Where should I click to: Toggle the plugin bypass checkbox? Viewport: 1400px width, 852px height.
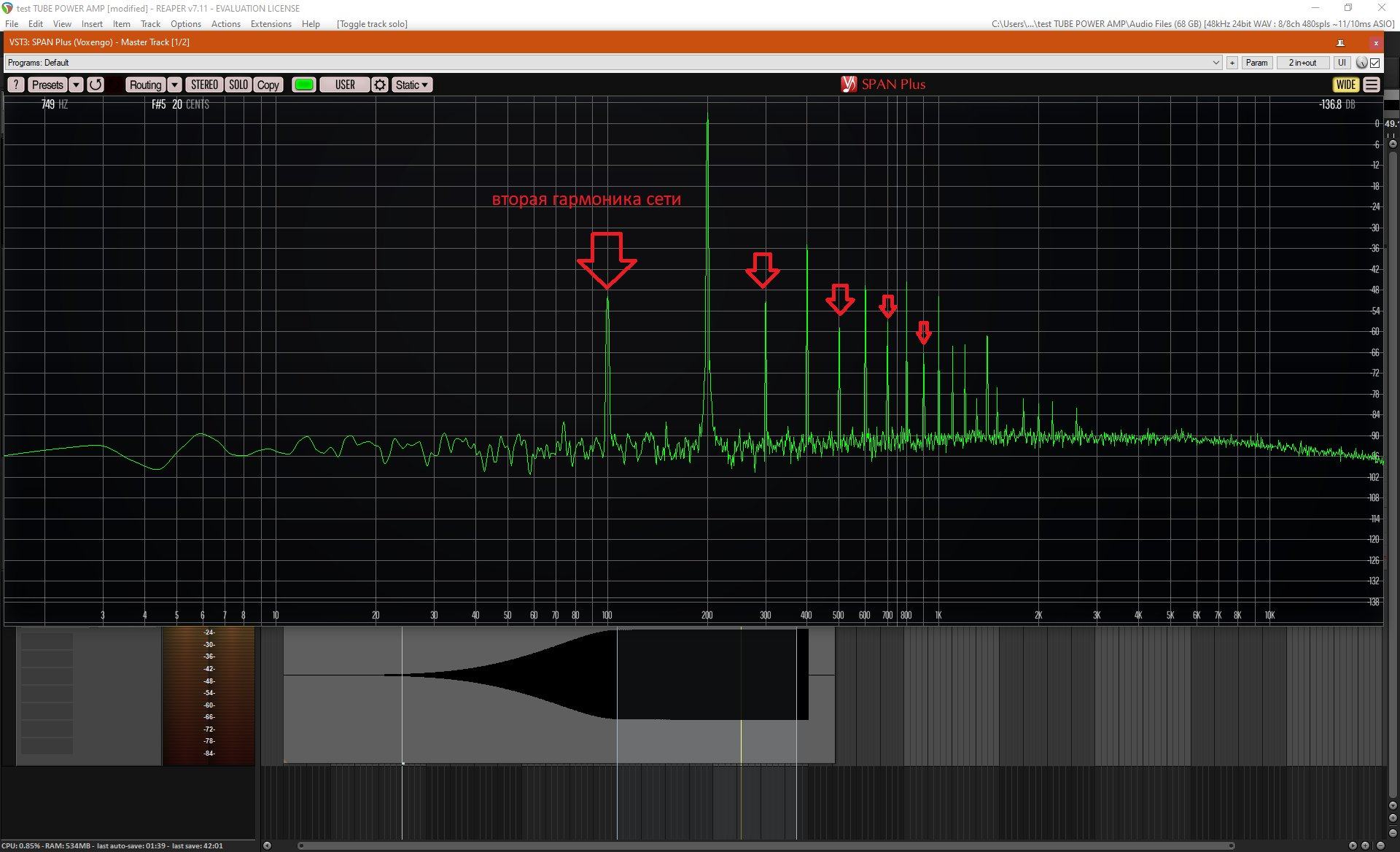[x=1375, y=63]
